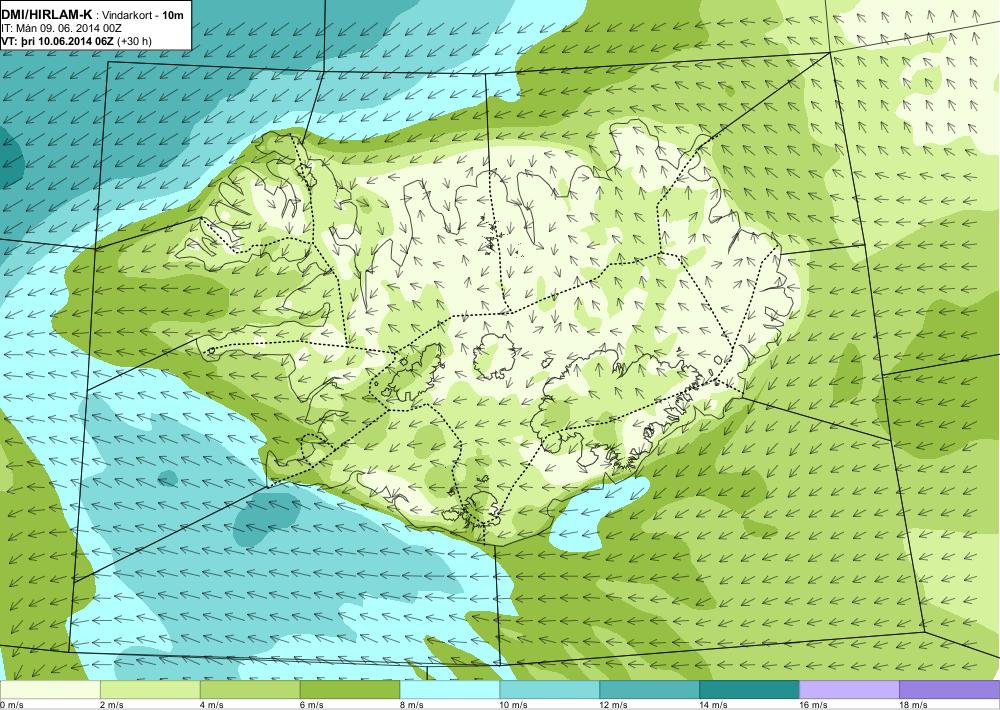Click the '10 m/s' legend label
The height and width of the screenshot is (710, 1000).
513,705
